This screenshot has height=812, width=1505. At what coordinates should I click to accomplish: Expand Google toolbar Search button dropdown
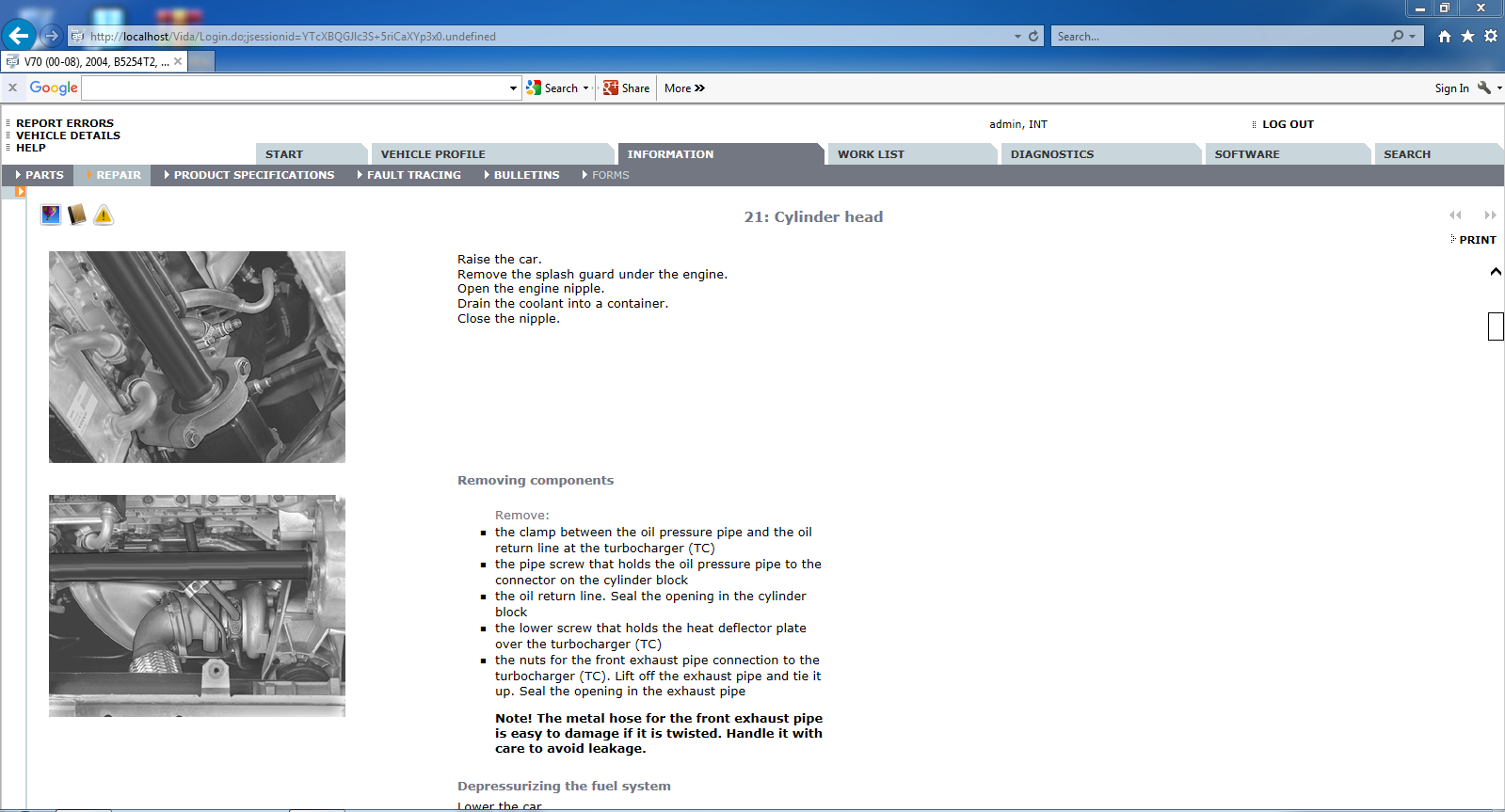[585, 88]
